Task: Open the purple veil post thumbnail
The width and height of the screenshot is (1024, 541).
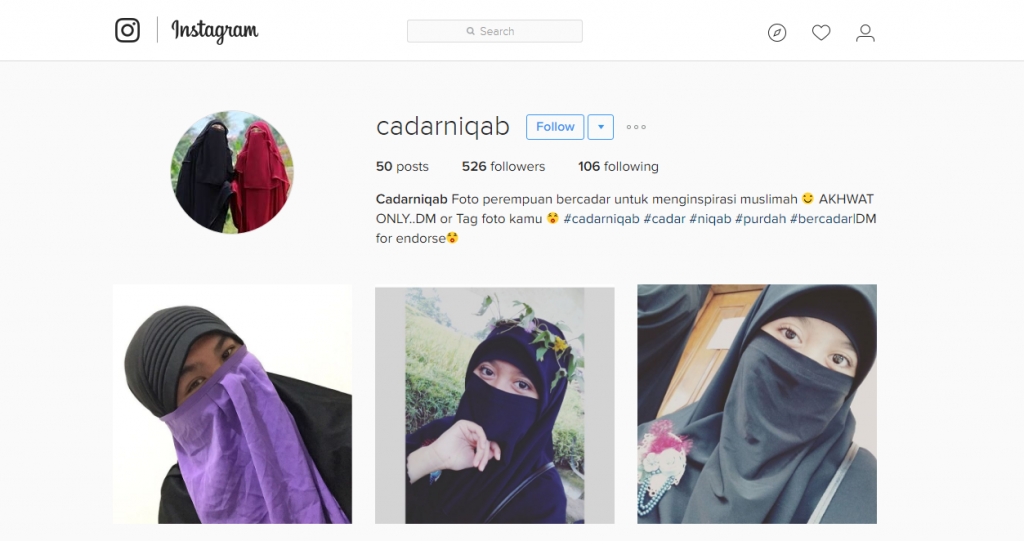Action: point(232,404)
